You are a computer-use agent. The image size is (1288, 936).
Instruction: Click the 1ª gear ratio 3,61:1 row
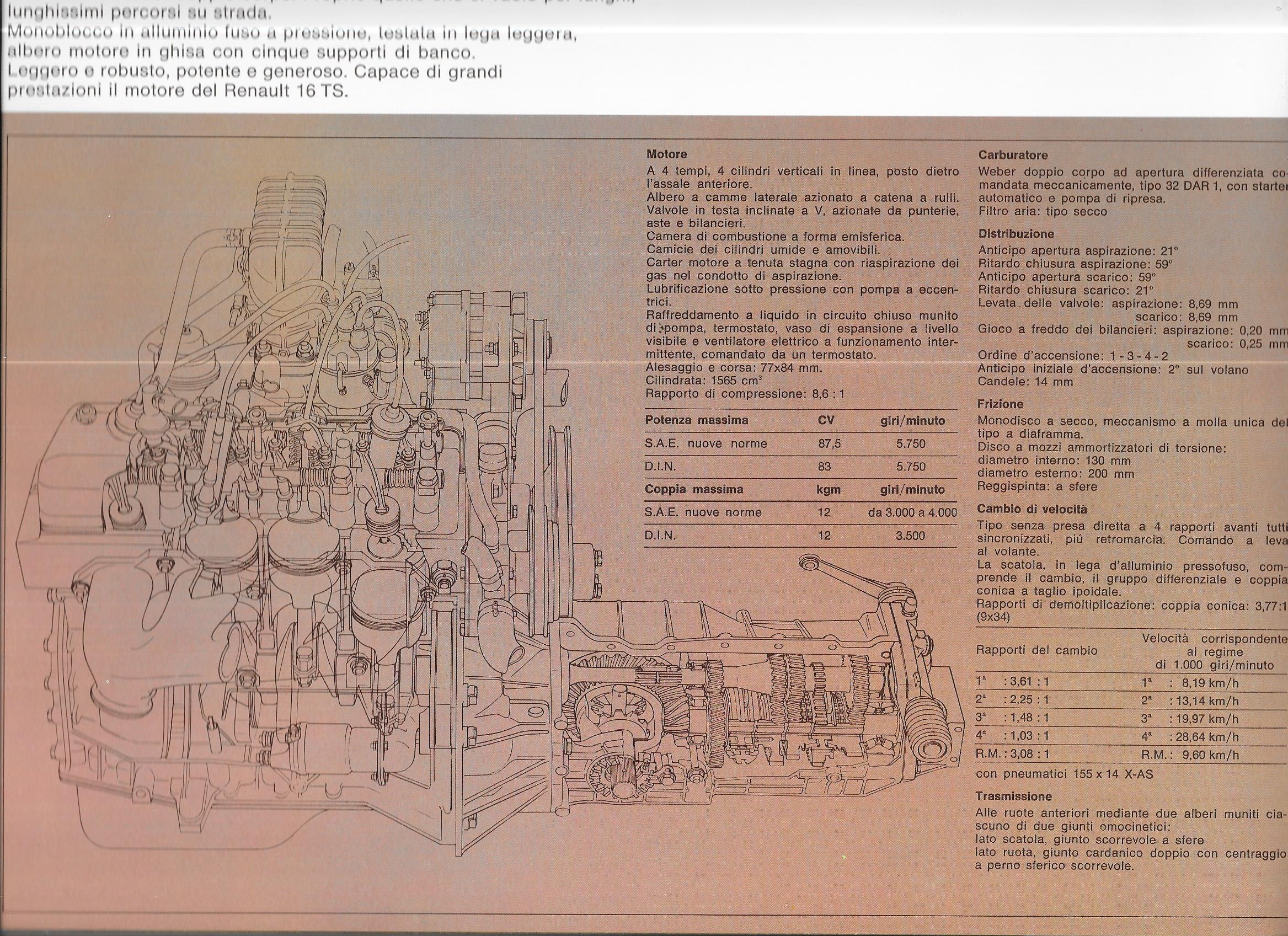[x=1013, y=682]
